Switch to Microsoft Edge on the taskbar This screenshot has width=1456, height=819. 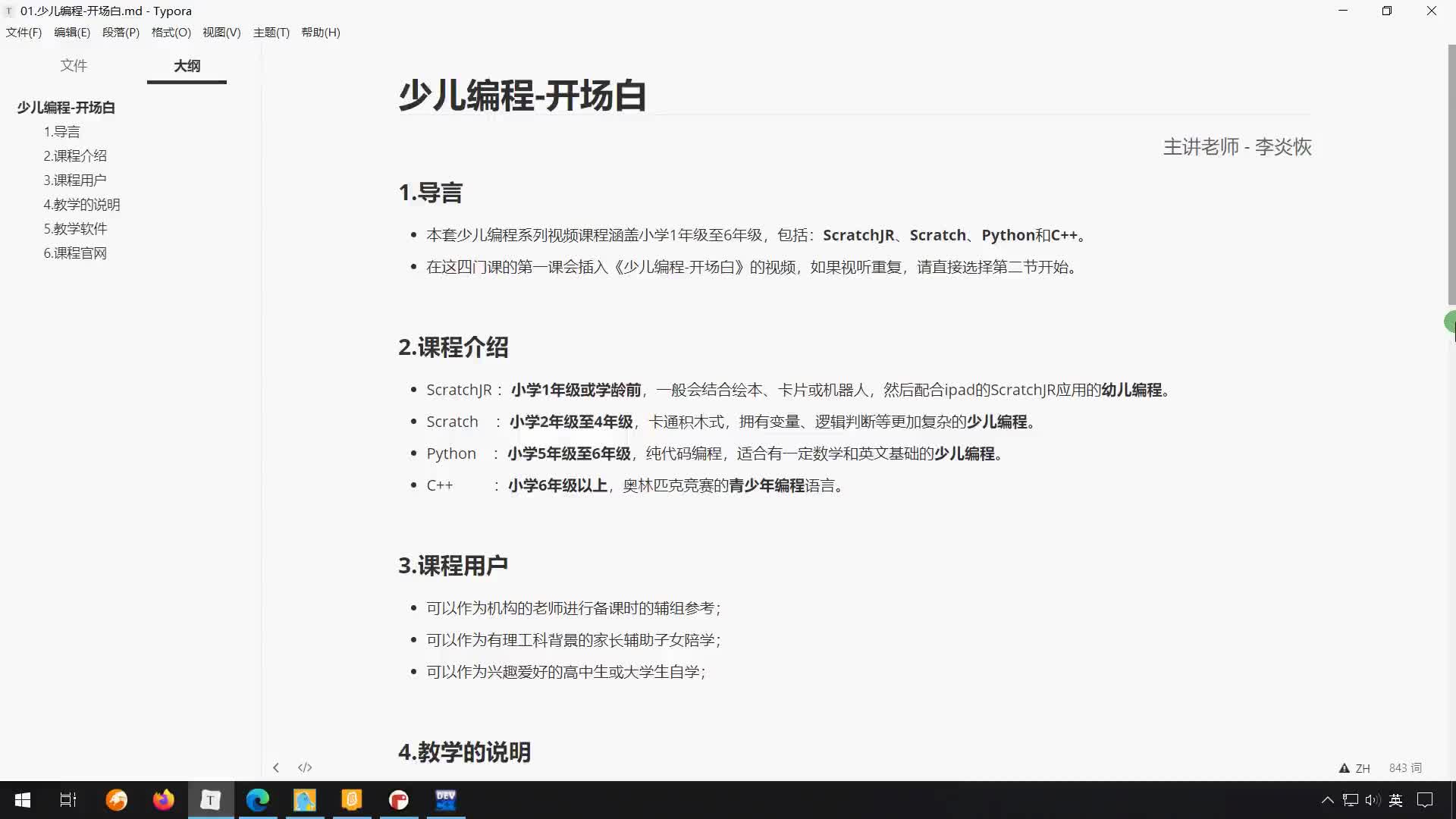point(257,800)
